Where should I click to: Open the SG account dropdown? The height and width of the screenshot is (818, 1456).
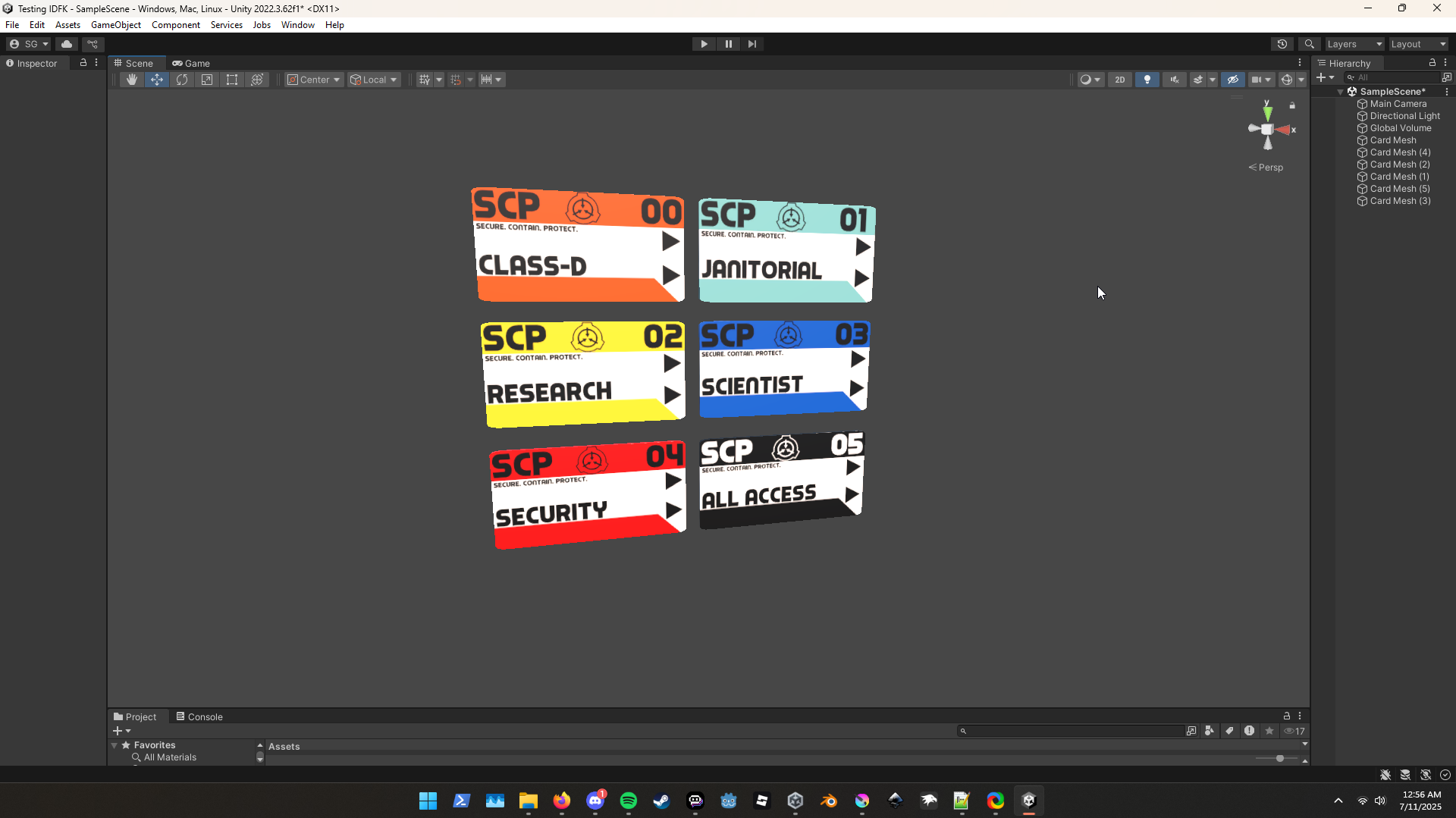click(29, 44)
